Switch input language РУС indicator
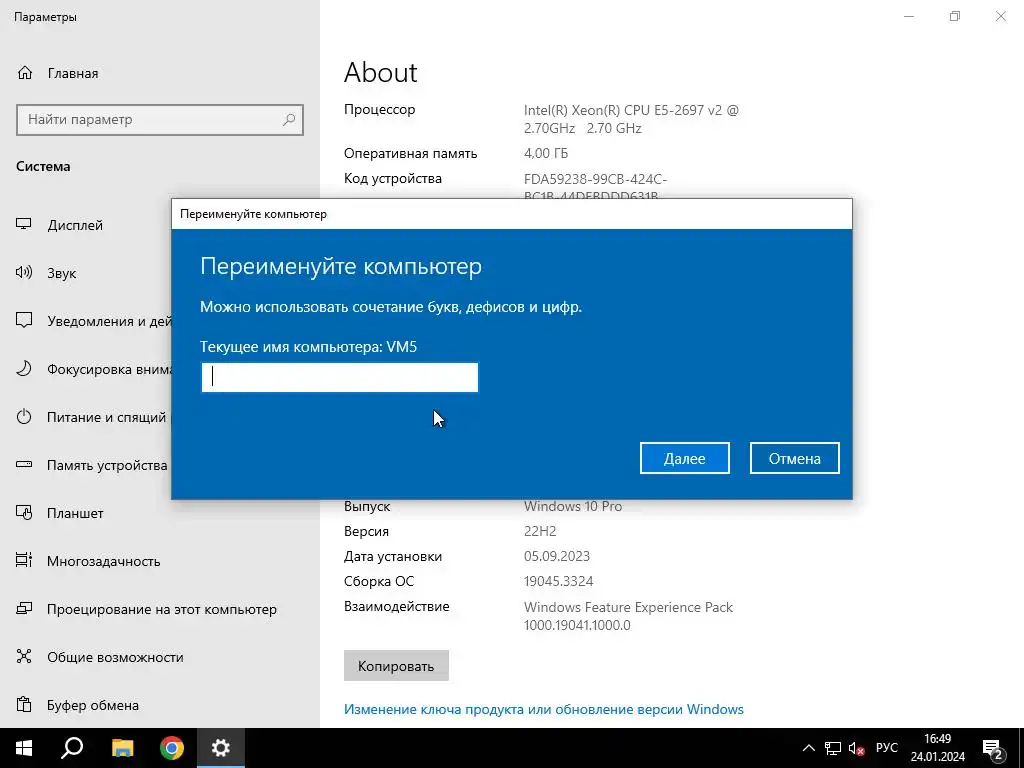1024x768 pixels. 886,748
